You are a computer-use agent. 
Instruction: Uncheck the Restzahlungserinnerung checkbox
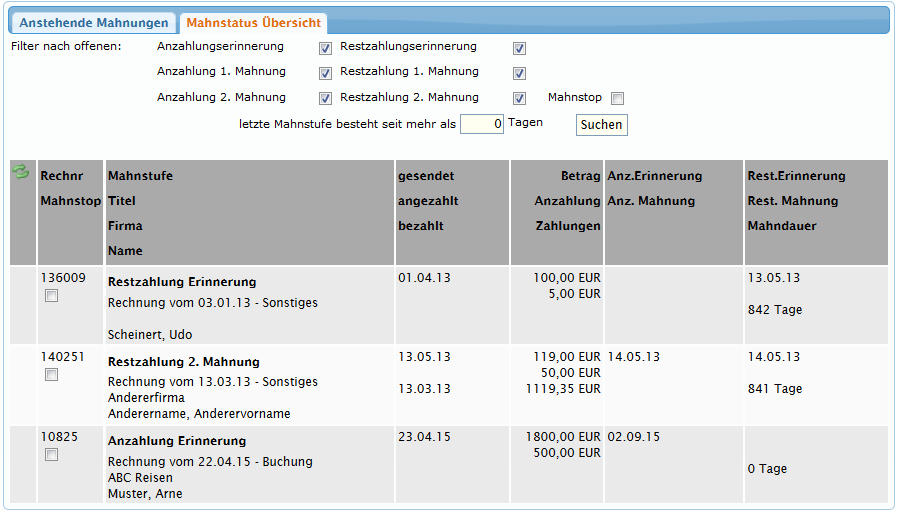pyautogui.click(x=519, y=48)
